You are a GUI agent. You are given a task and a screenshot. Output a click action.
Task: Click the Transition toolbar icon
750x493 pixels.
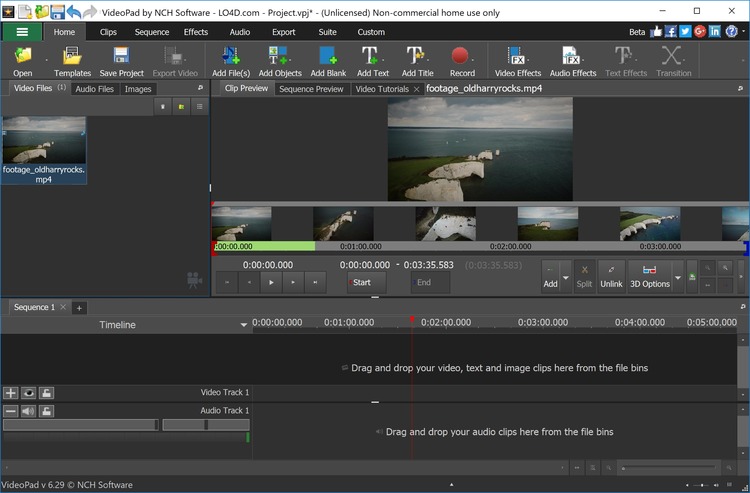673,61
